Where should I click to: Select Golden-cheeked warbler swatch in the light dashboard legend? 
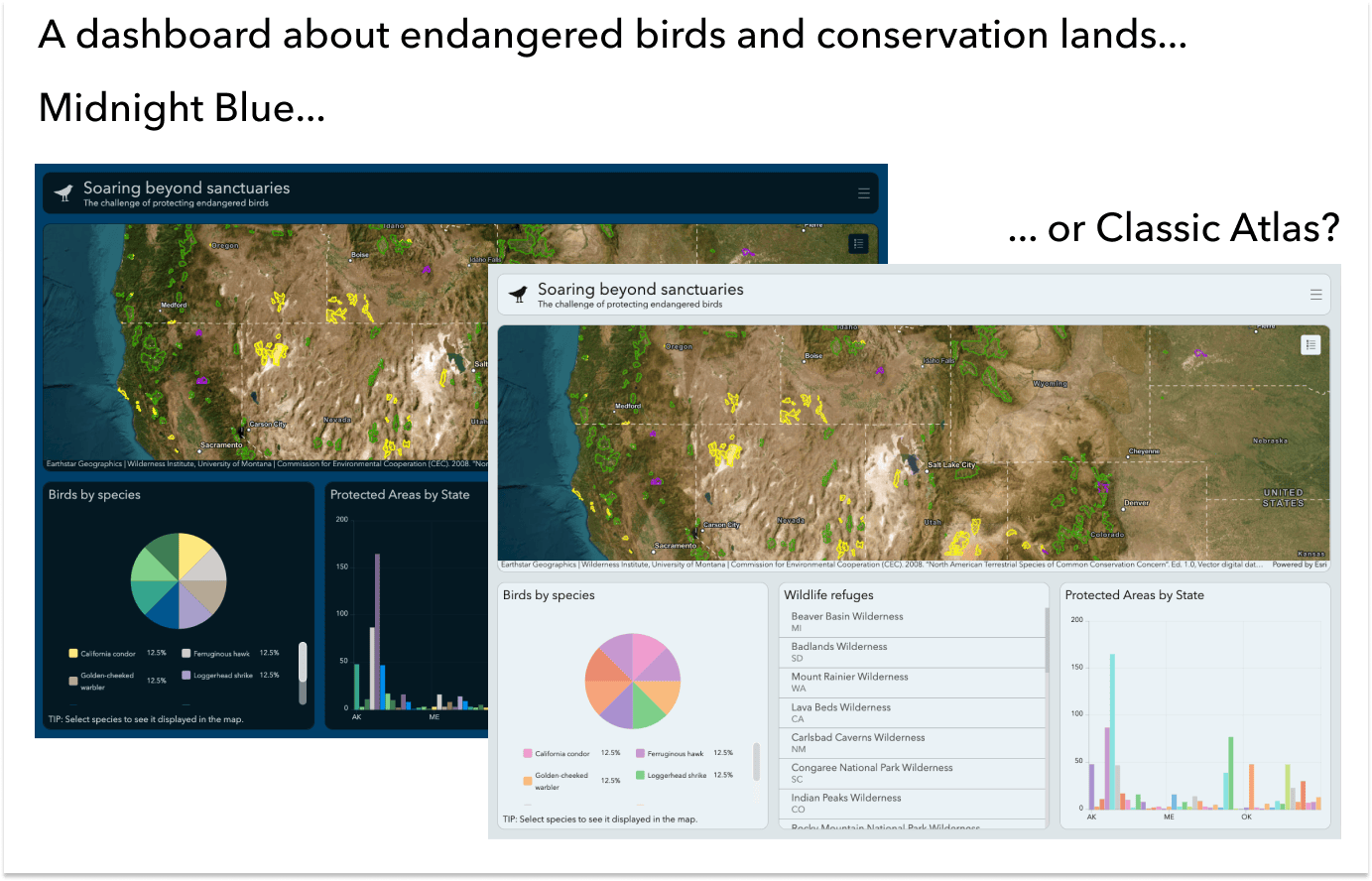click(528, 781)
